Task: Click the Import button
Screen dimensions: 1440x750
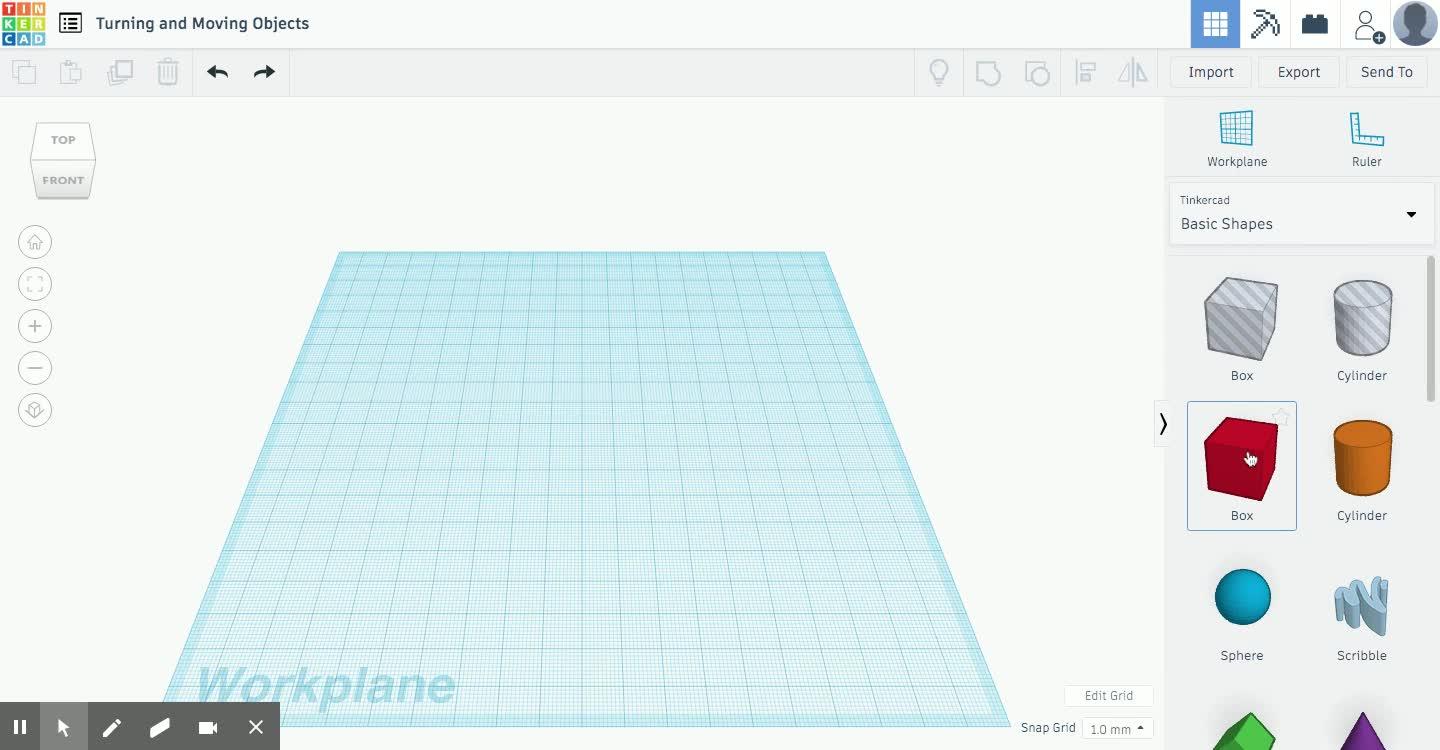Action: point(1211,72)
